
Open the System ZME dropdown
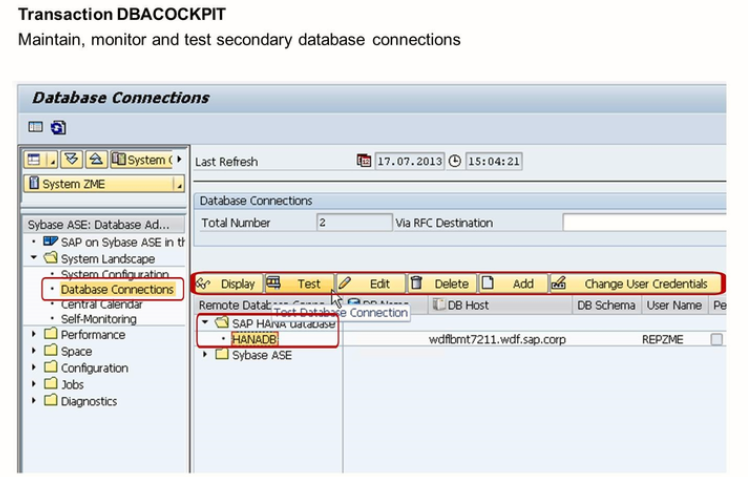point(179,184)
